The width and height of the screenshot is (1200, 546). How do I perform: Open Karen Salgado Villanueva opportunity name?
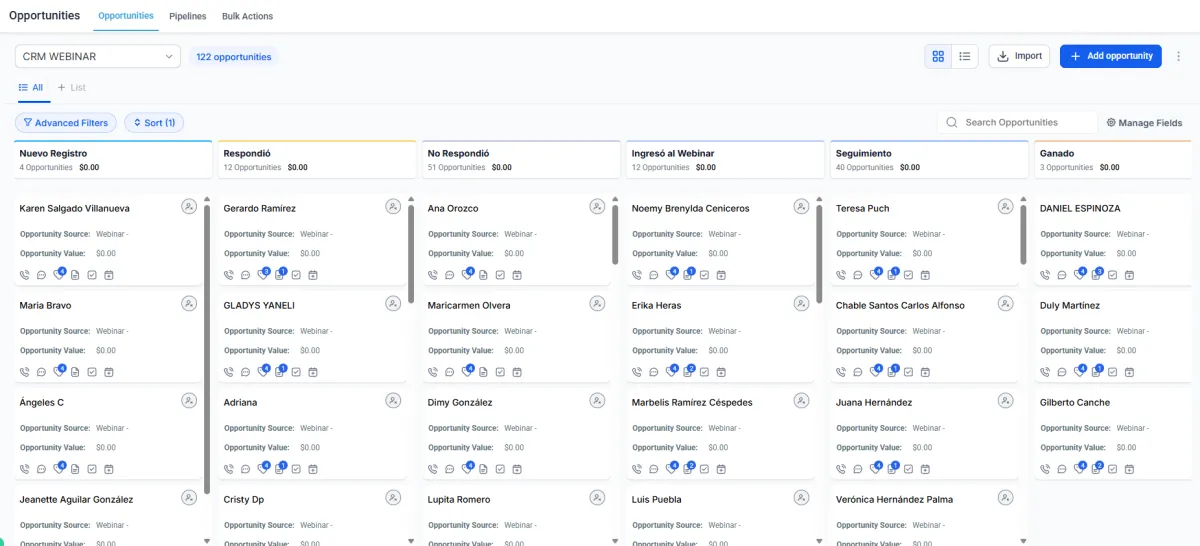[x=75, y=208]
